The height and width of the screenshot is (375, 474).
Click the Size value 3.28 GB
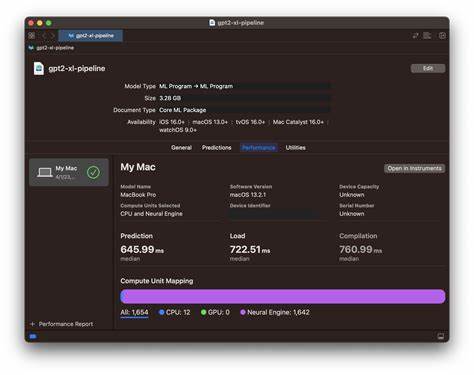click(170, 98)
